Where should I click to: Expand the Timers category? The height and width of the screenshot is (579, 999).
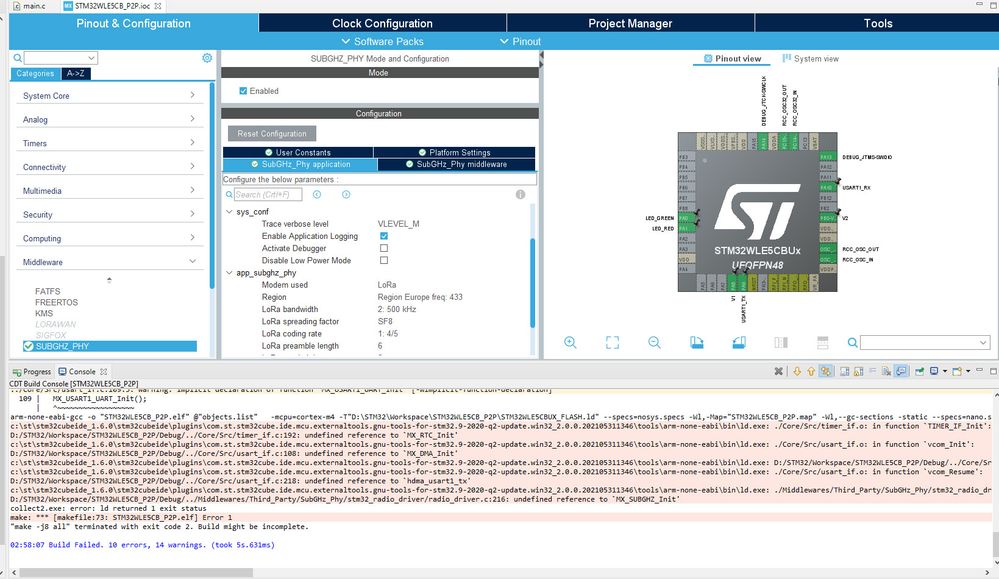tap(108, 143)
